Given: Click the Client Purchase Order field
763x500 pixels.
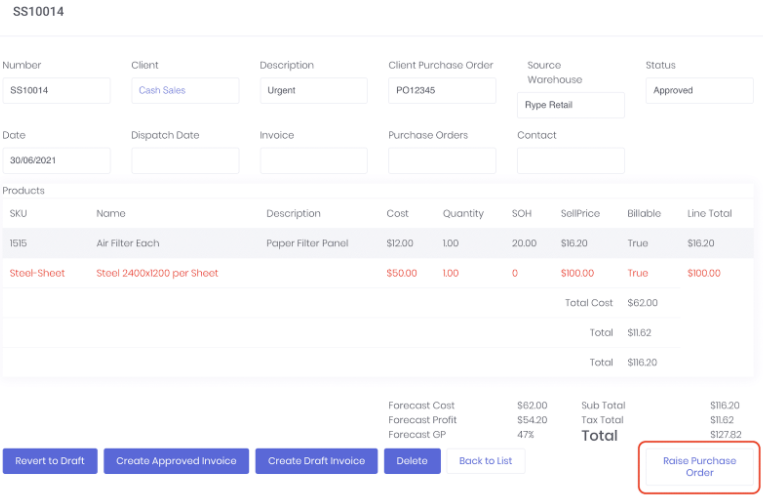Looking at the screenshot, I should pos(442,90).
